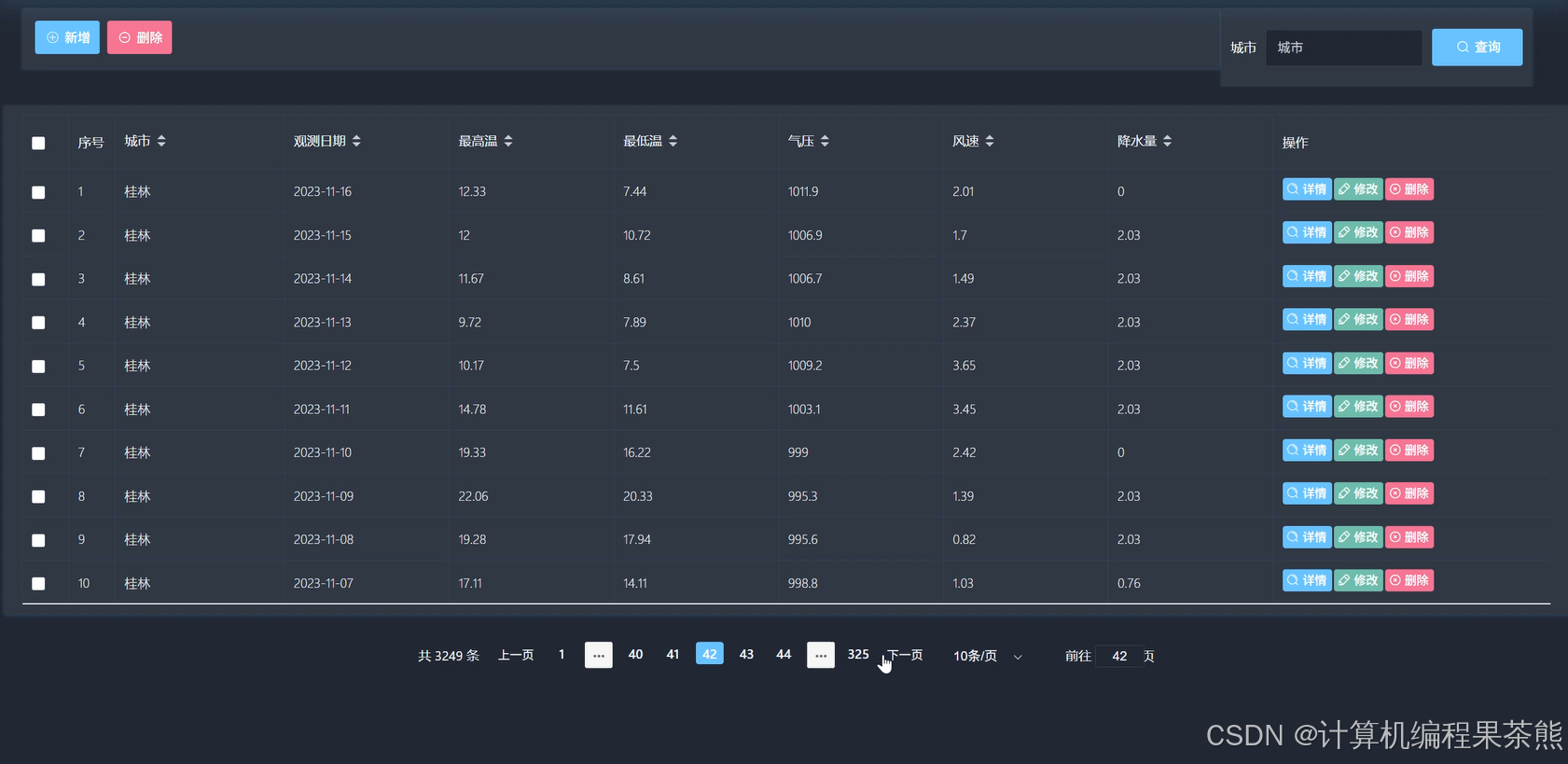Screen dimensions: 1568x764
Task: Click 删除 for row 2023-11-10
Action: tap(1409, 450)
